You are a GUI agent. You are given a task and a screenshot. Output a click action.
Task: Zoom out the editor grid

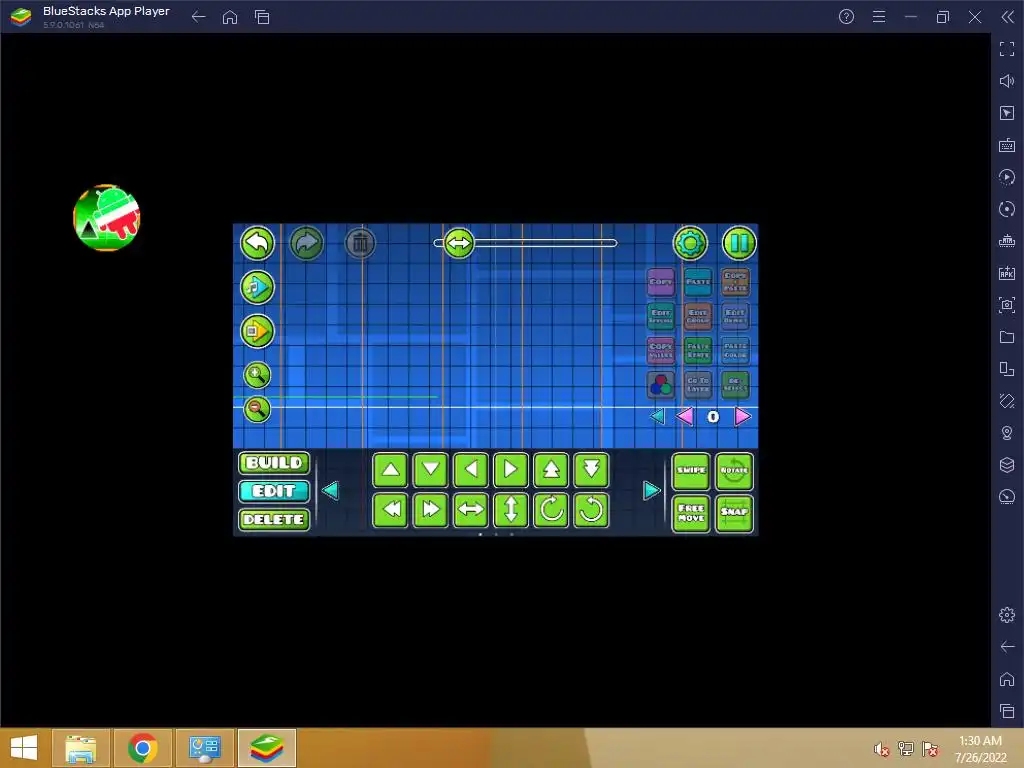(257, 409)
